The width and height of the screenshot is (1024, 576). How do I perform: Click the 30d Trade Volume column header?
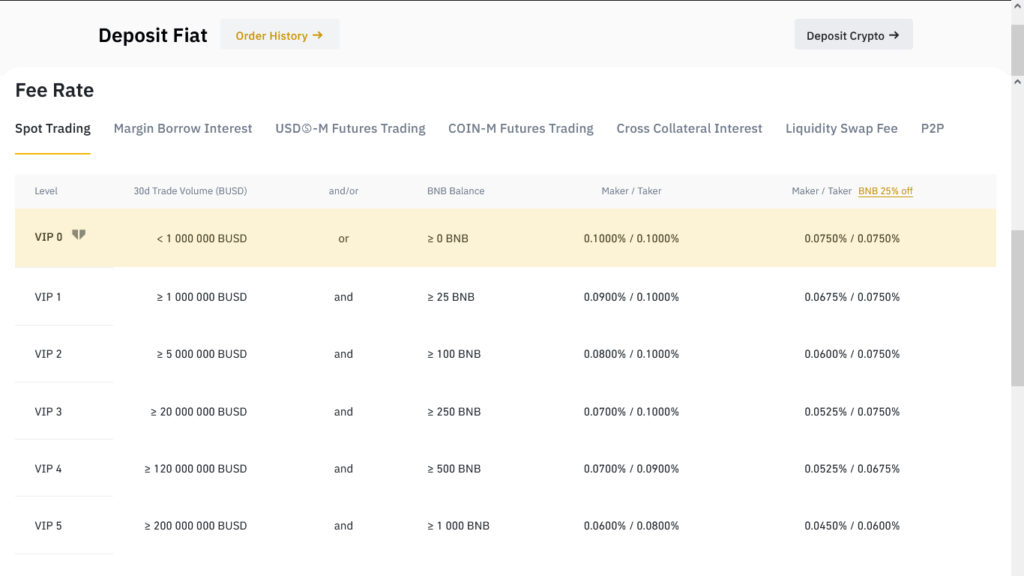(x=190, y=191)
